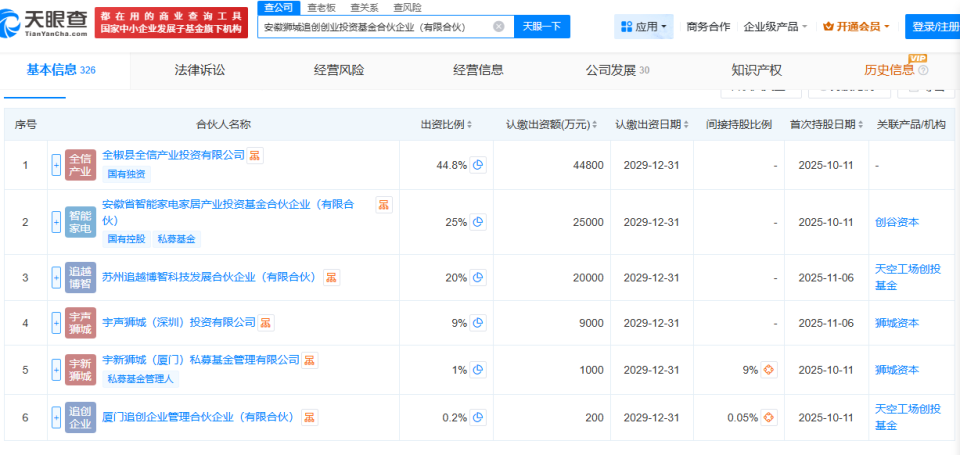Click pie icon next to 1%
Image resolution: width=960 pixels, height=455 pixels.
click(478, 370)
